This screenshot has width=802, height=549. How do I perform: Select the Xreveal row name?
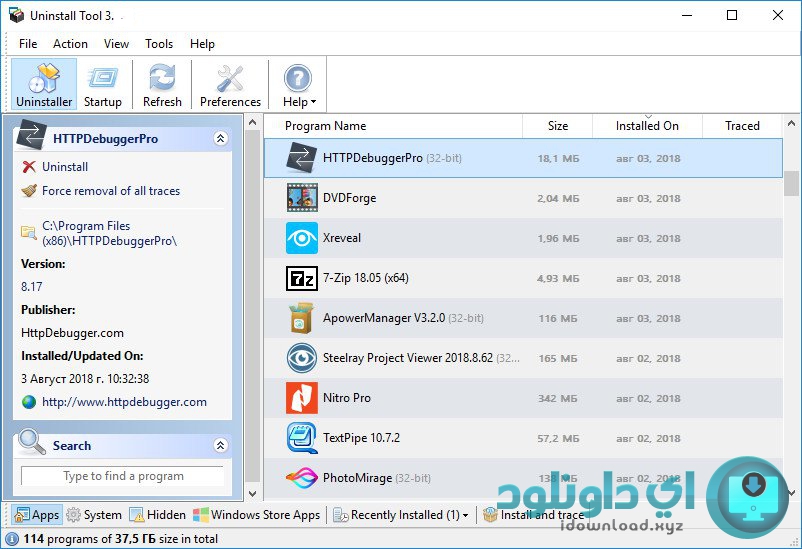(342, 238)
